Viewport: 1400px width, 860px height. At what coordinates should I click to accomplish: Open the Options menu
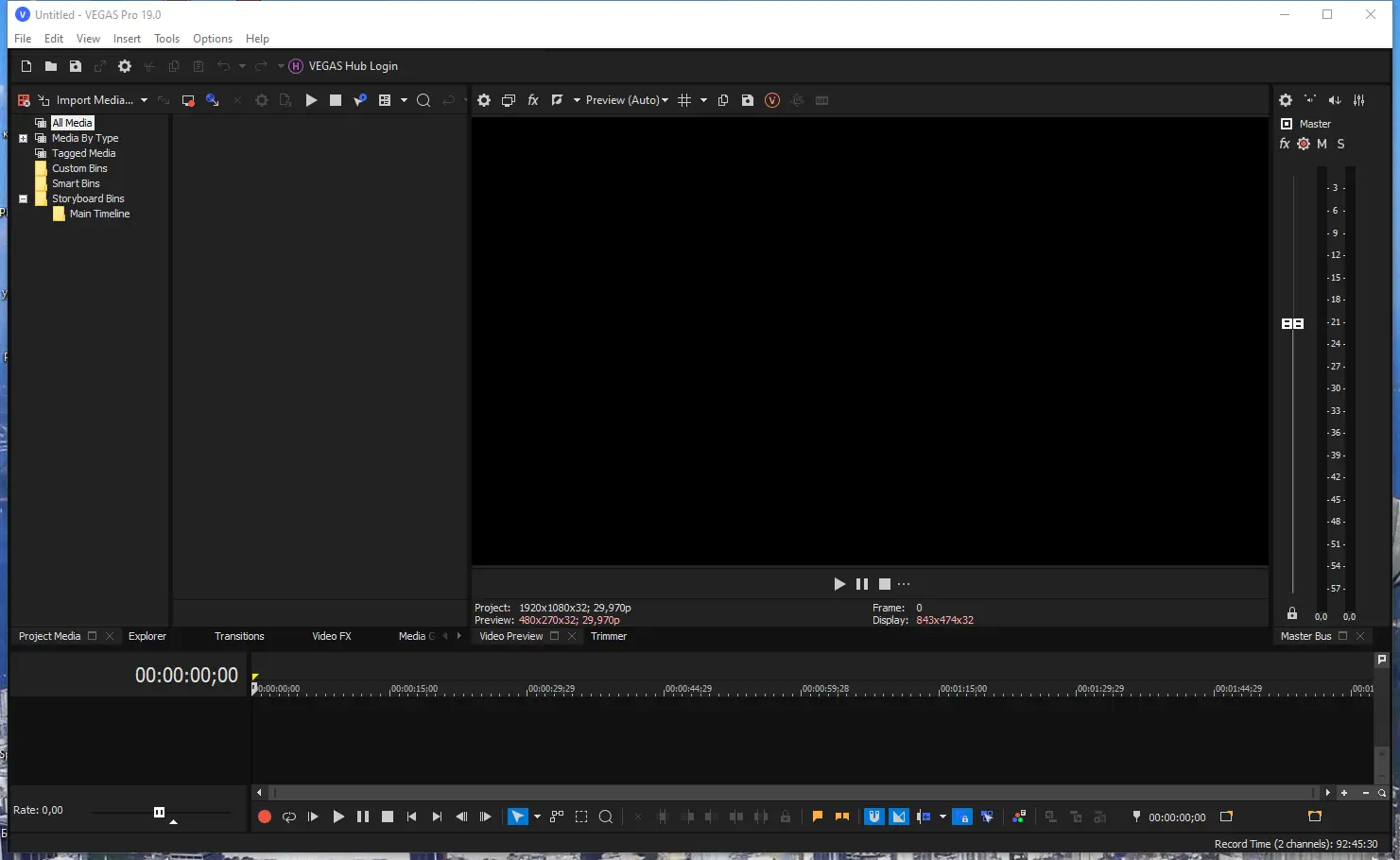pos(212,38)
